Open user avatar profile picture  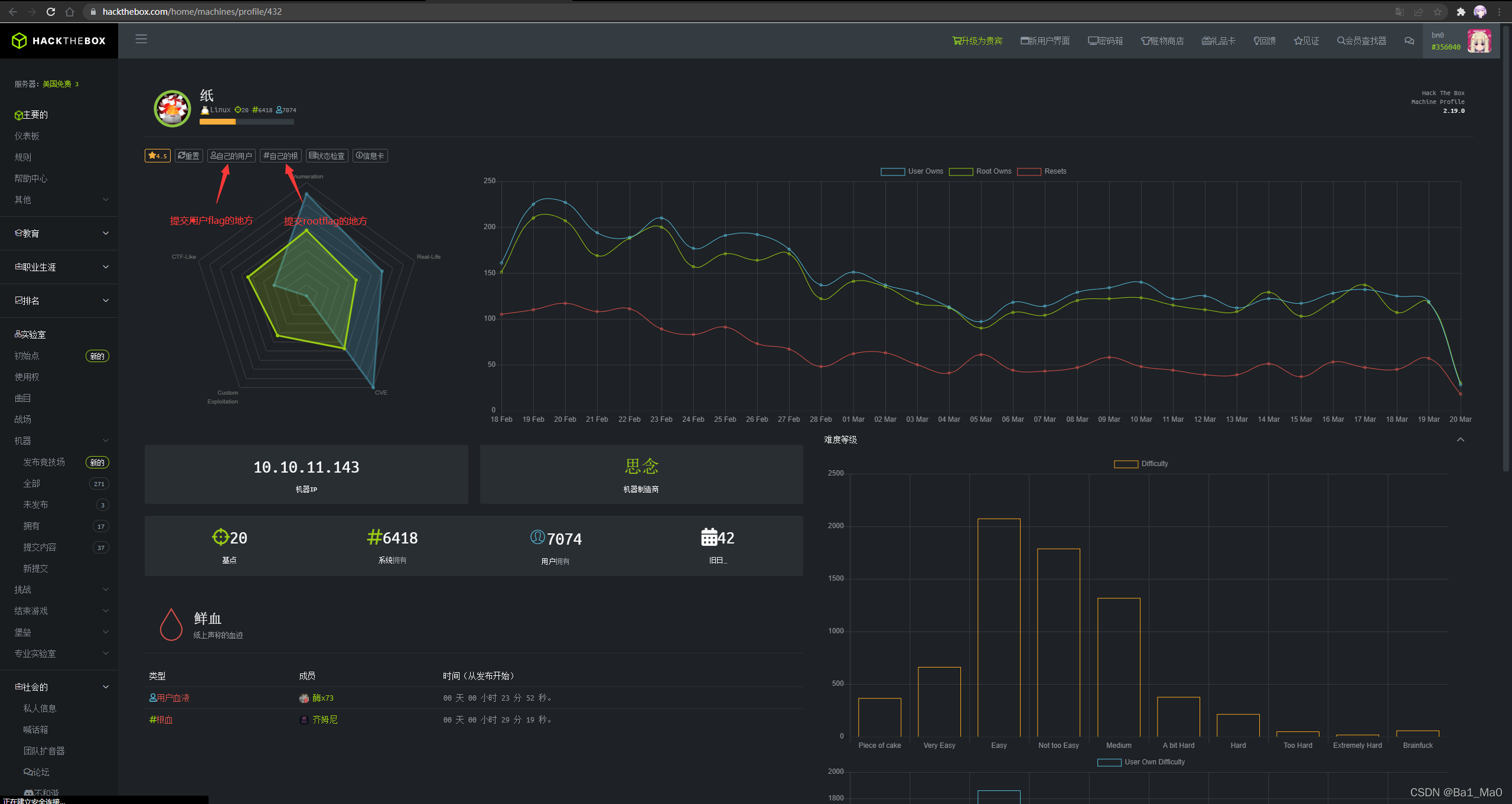1480,41
